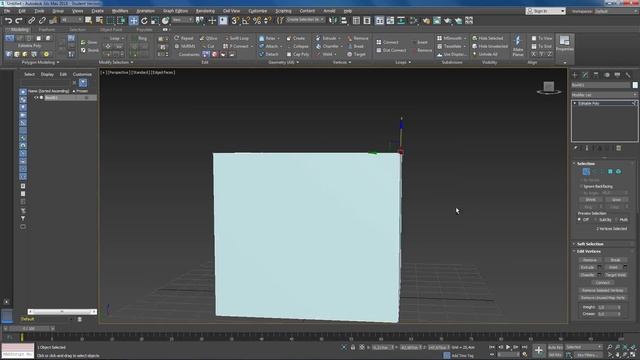The height and width of the screenshot is (360, 640).
Task: Expand the Soft Selection rollout
Action: 590,244
